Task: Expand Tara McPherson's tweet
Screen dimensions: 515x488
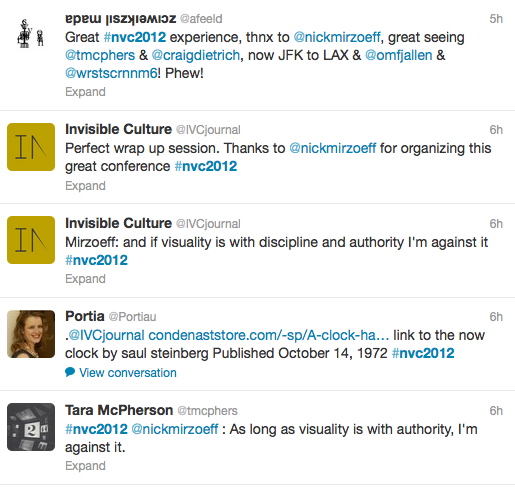Action: click(x=85, y=466)
